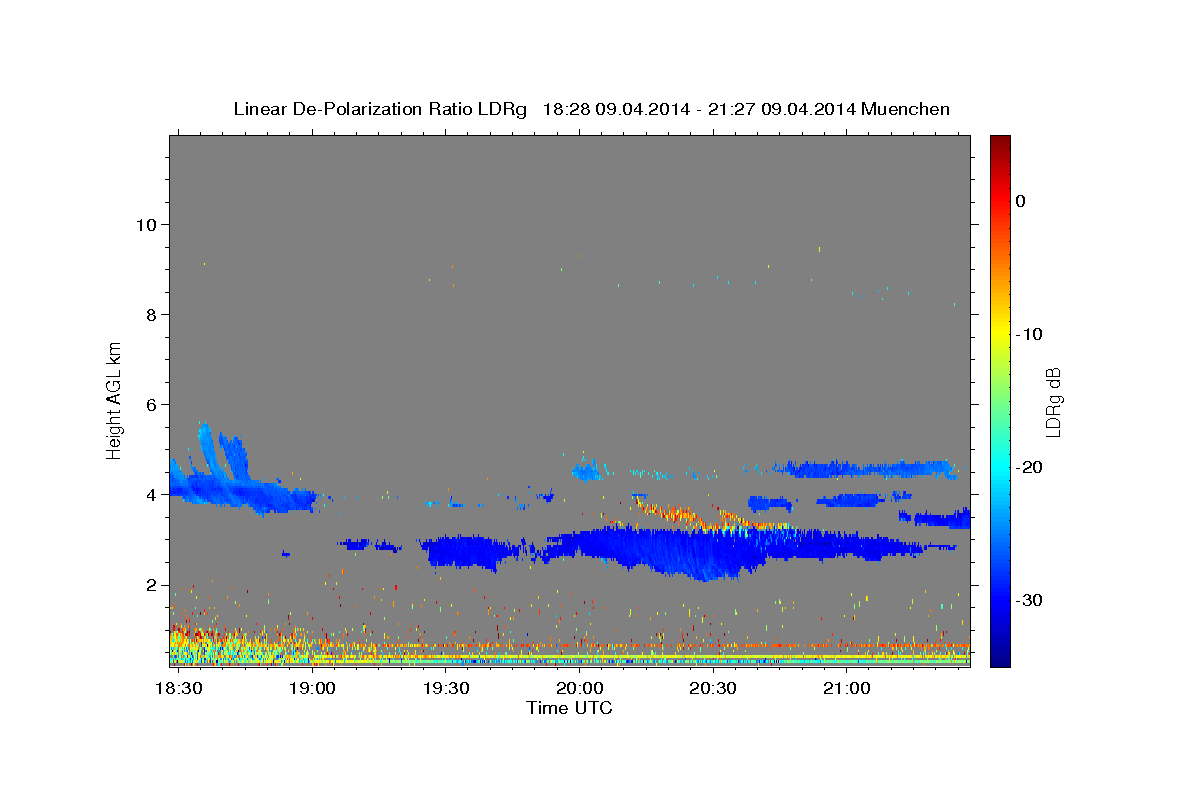Screen dimensions: 1200x800
Task: Click the '18:28 09.04.2014' start time in title
Action: (x=615, y=109)
